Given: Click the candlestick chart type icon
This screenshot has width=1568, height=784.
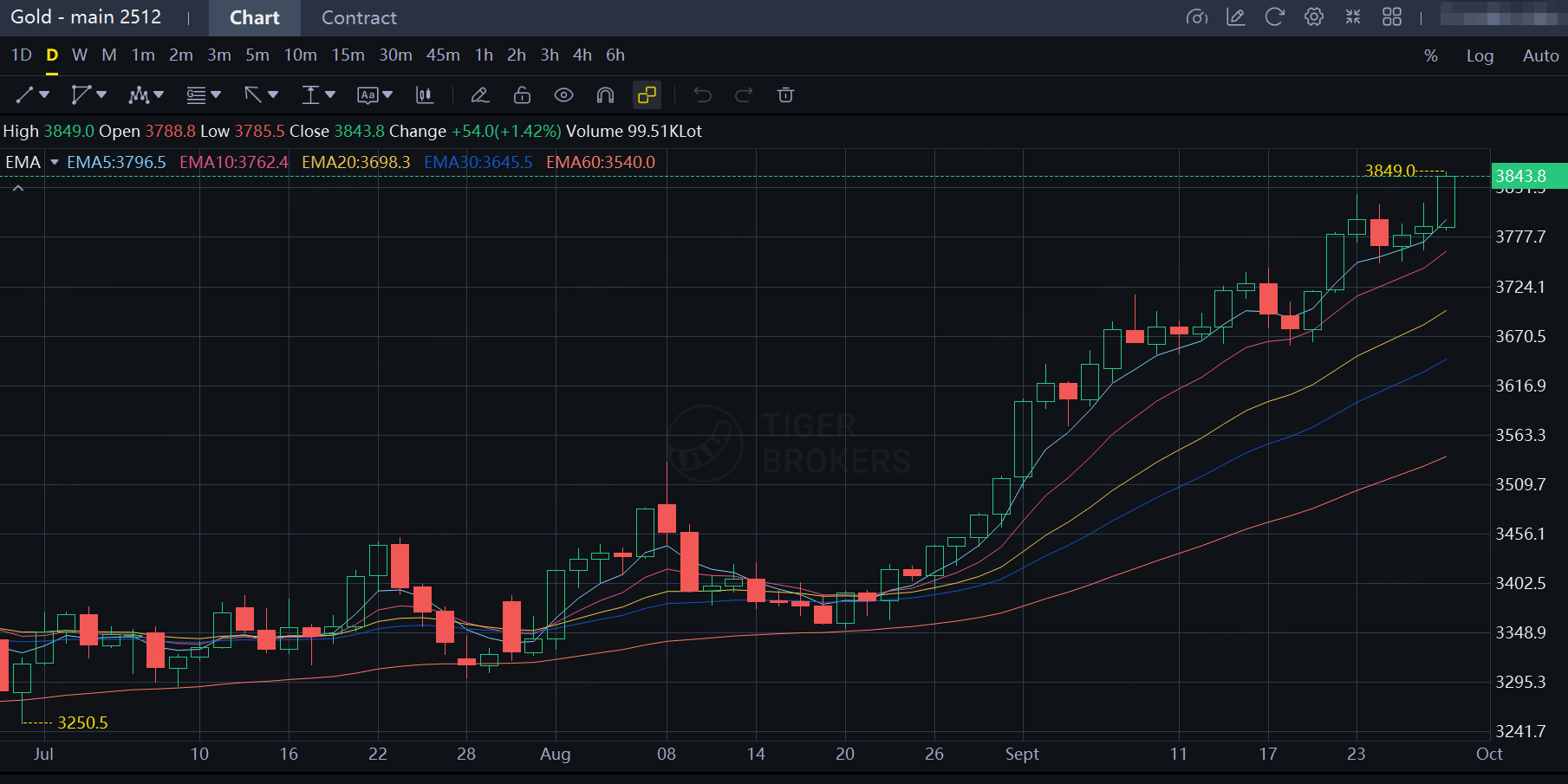Looking at the screenshot, I should [424, 95].
